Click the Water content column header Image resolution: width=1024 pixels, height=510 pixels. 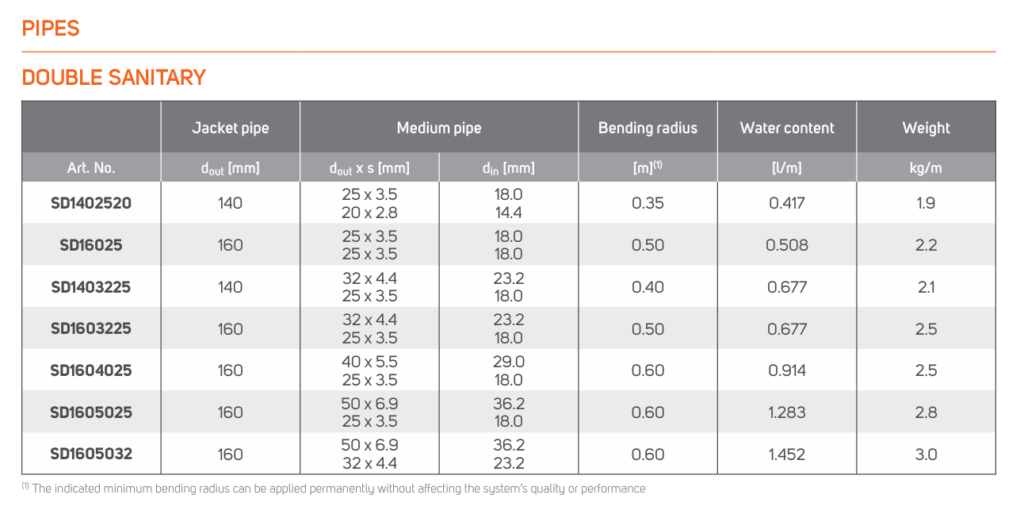coord(786,128)
